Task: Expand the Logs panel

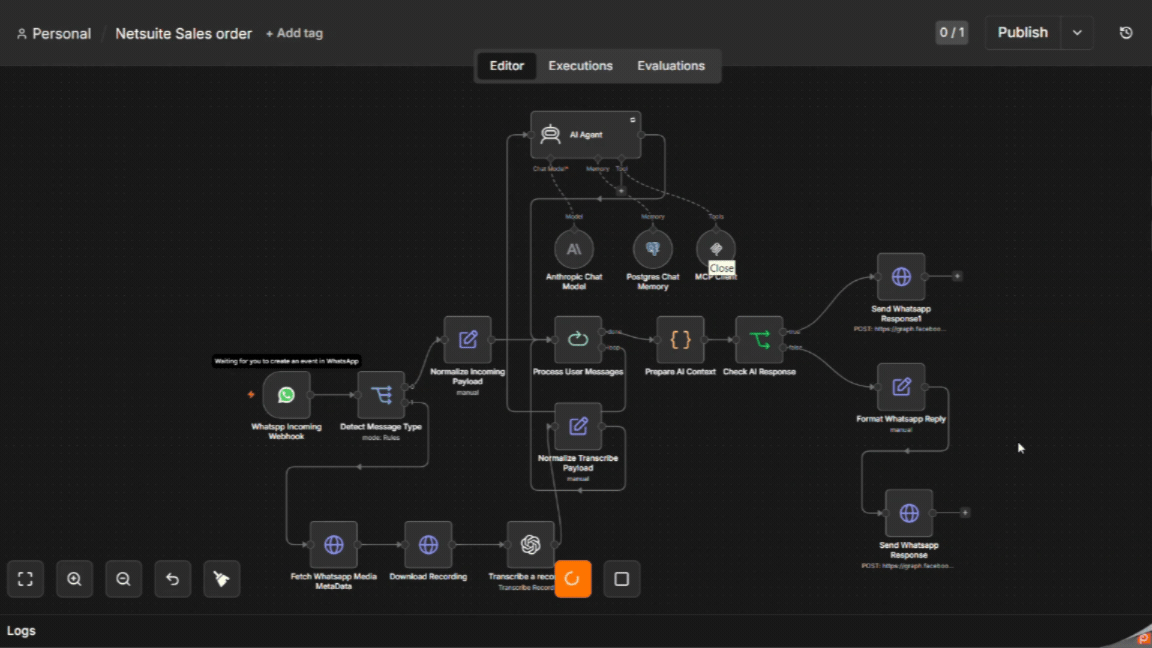Action: pos(21,631)
